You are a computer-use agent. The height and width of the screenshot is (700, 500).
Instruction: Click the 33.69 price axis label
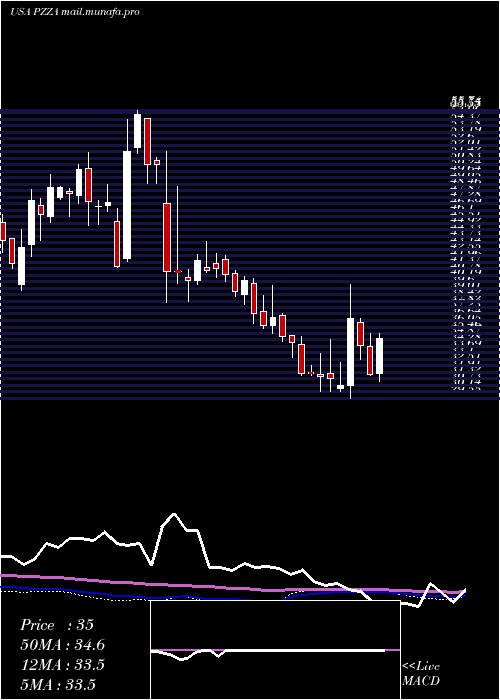[466, 343]
